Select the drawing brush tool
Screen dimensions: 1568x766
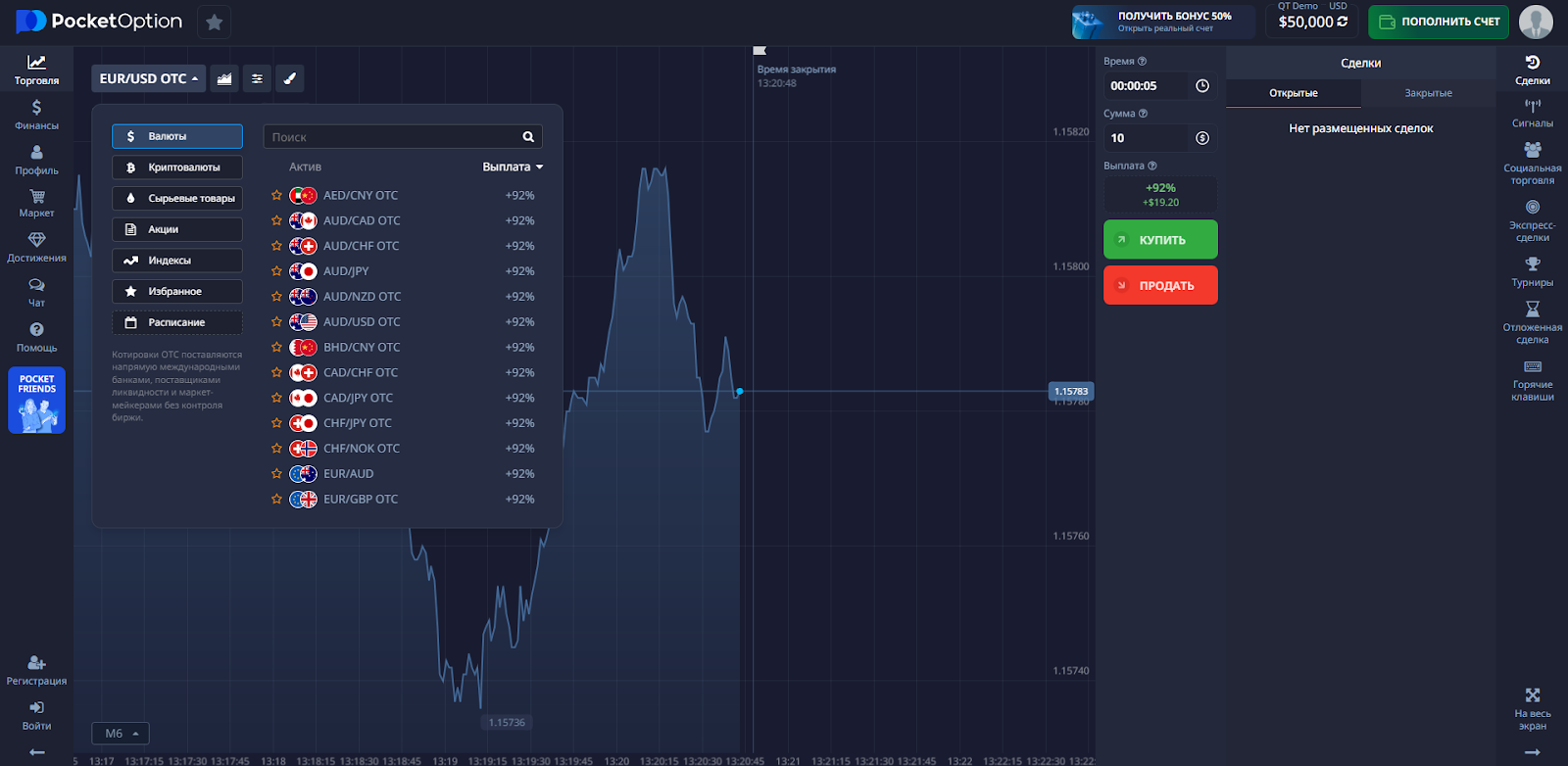point(289,78)
